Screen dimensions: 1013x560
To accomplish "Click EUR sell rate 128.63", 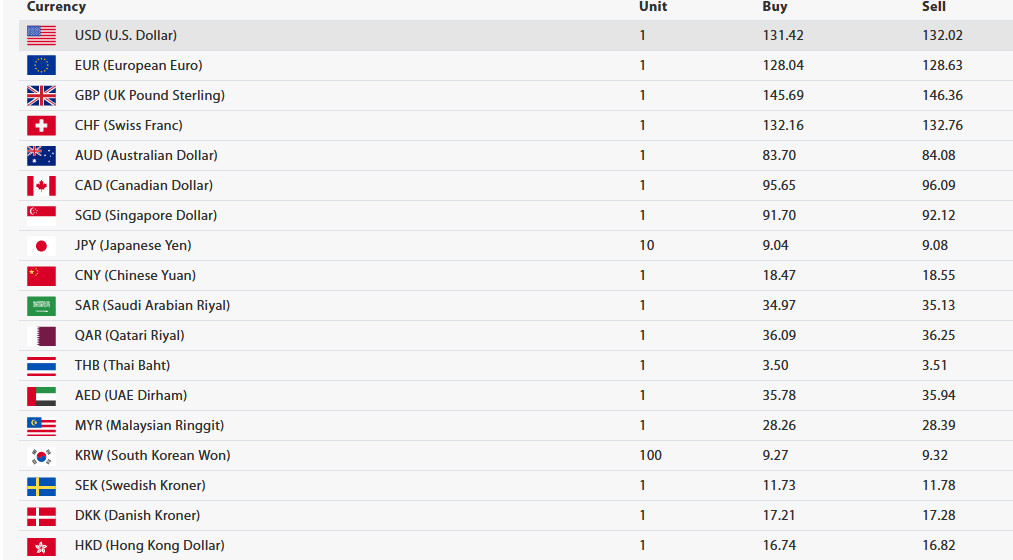I will point(942,65).
